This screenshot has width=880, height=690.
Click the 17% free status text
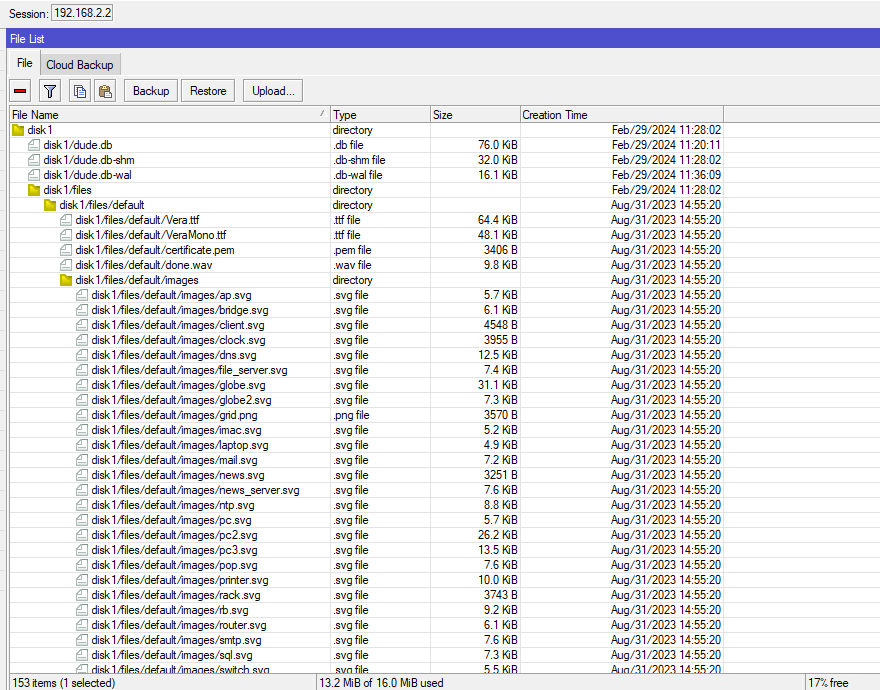[x=828, y=683]
